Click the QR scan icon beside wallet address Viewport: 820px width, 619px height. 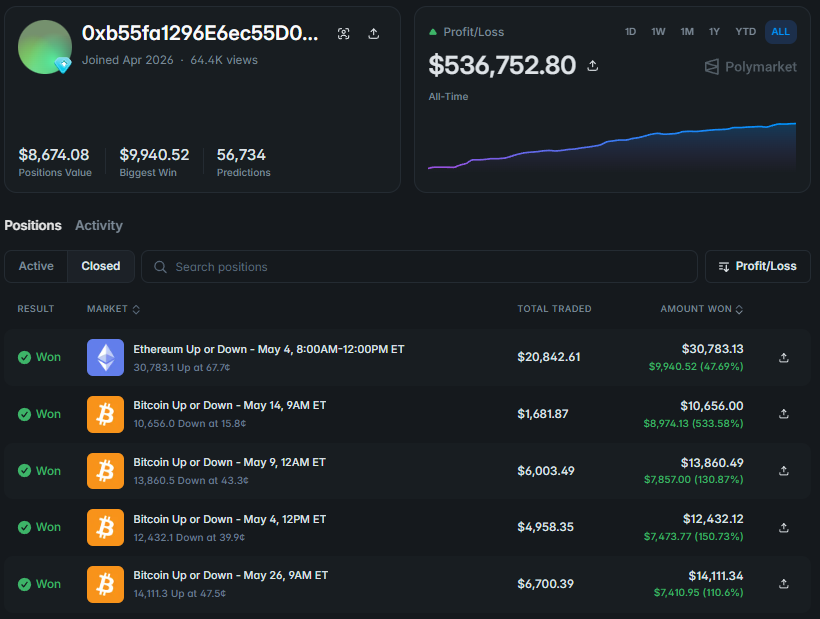click(x=344, y=34)
